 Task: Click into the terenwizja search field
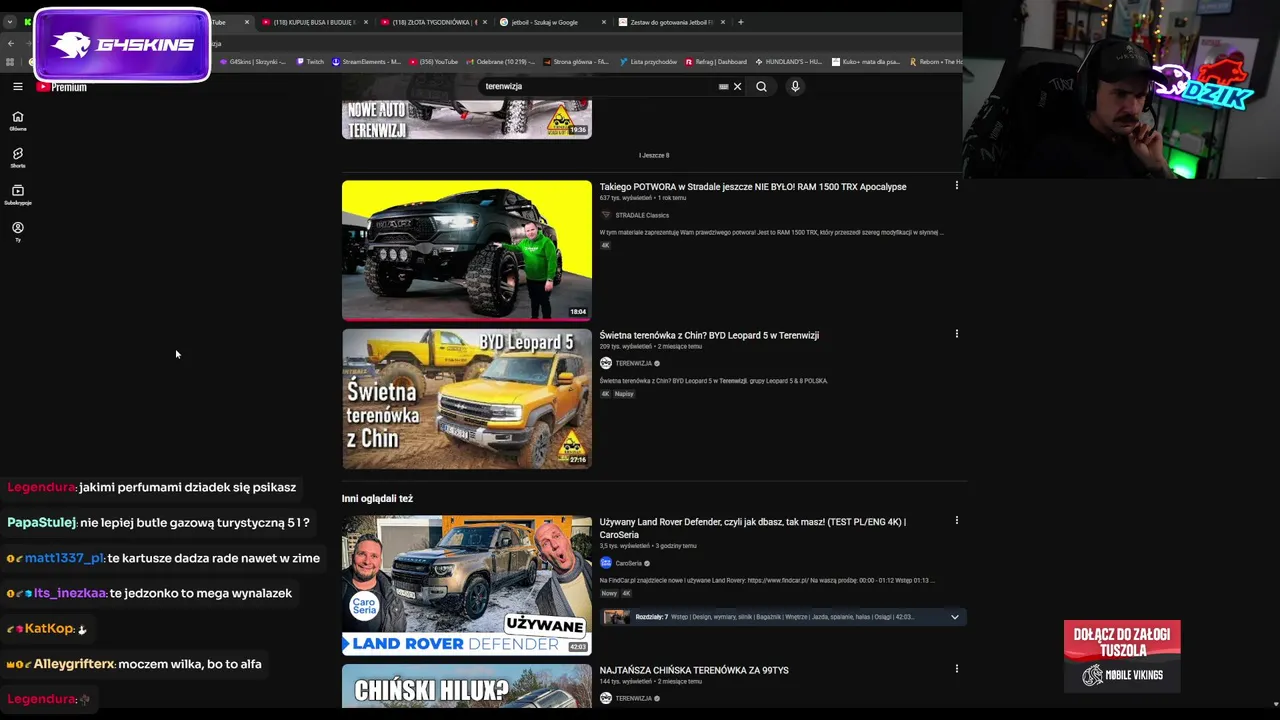(x=600, y=87)
